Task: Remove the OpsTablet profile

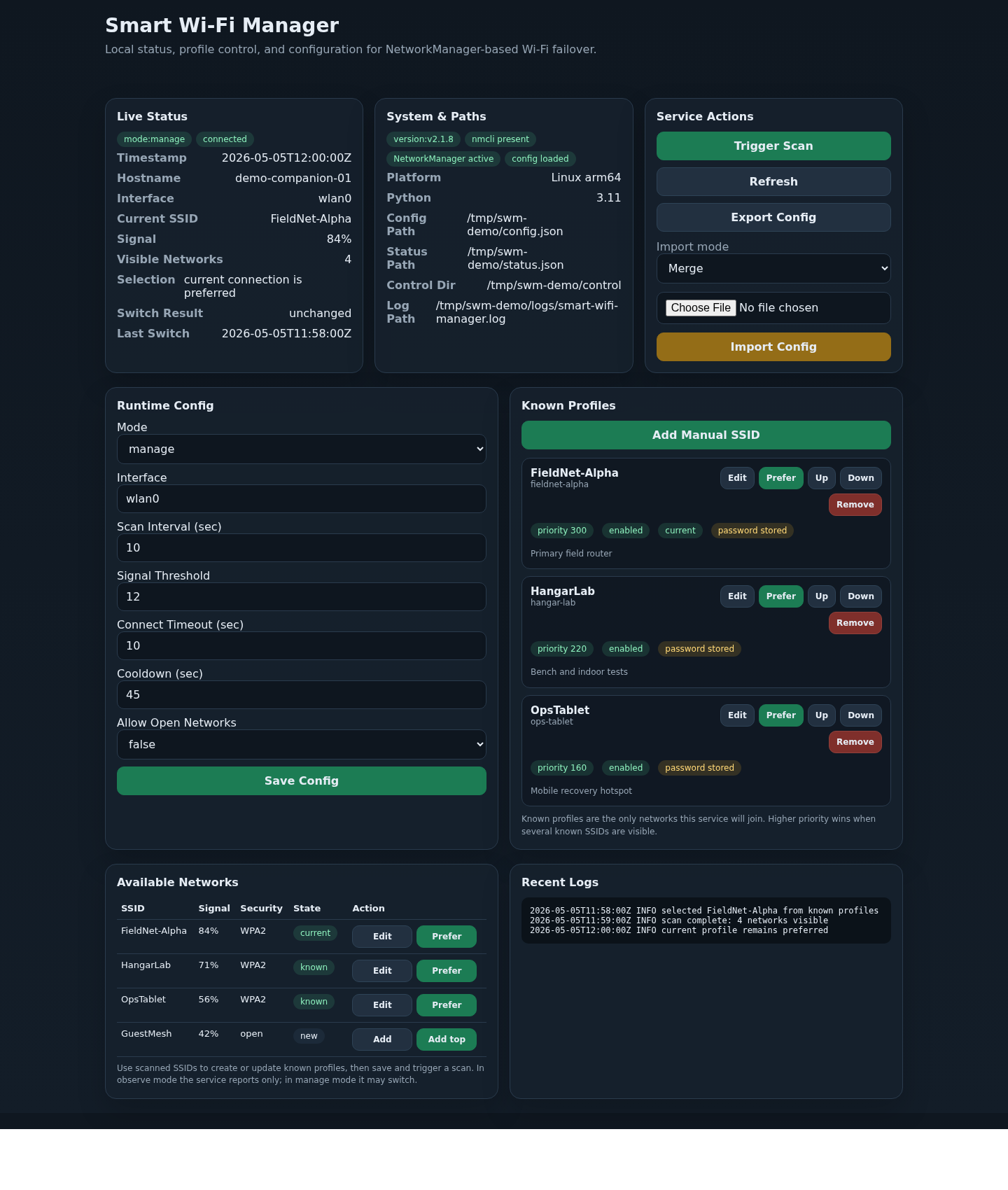Action: [x=855, y=742]
